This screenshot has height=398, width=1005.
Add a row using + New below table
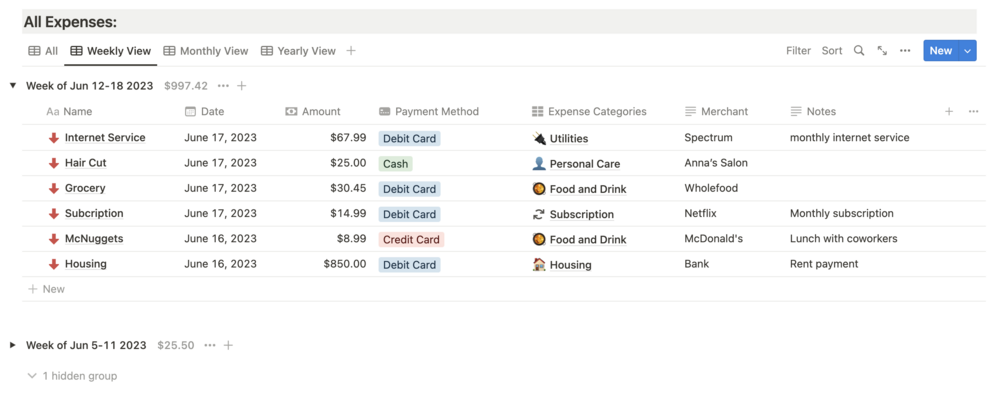point(46,289)
